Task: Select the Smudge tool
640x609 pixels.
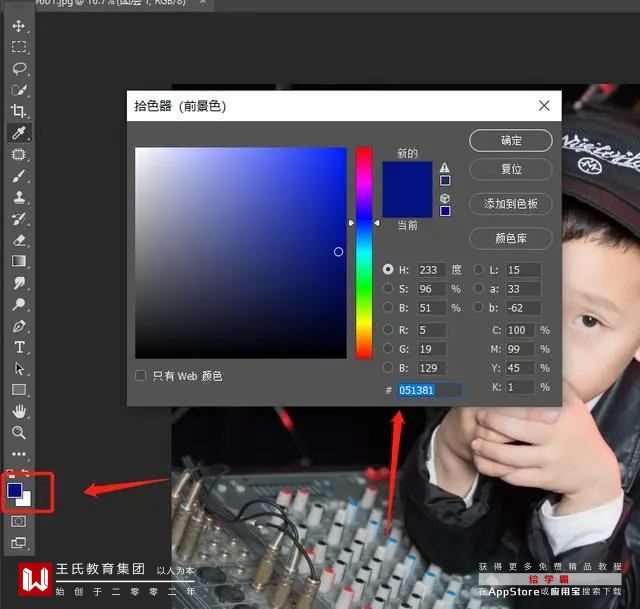Action: tap(19, 283)
